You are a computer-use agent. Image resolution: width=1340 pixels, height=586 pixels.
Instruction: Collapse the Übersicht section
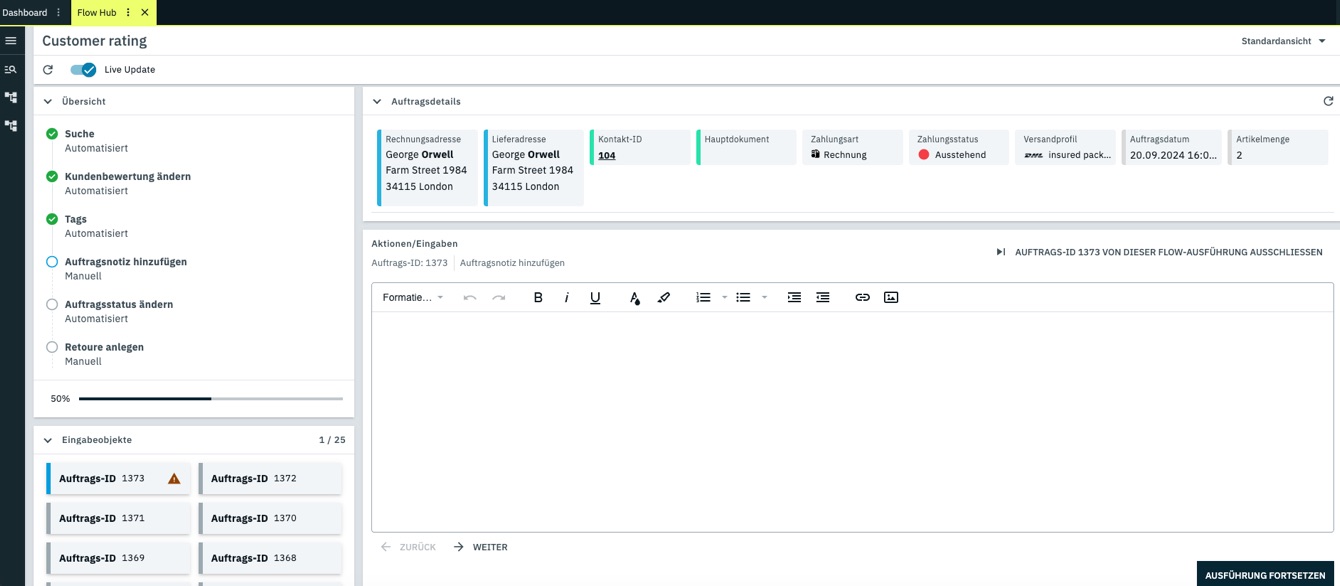48,102
